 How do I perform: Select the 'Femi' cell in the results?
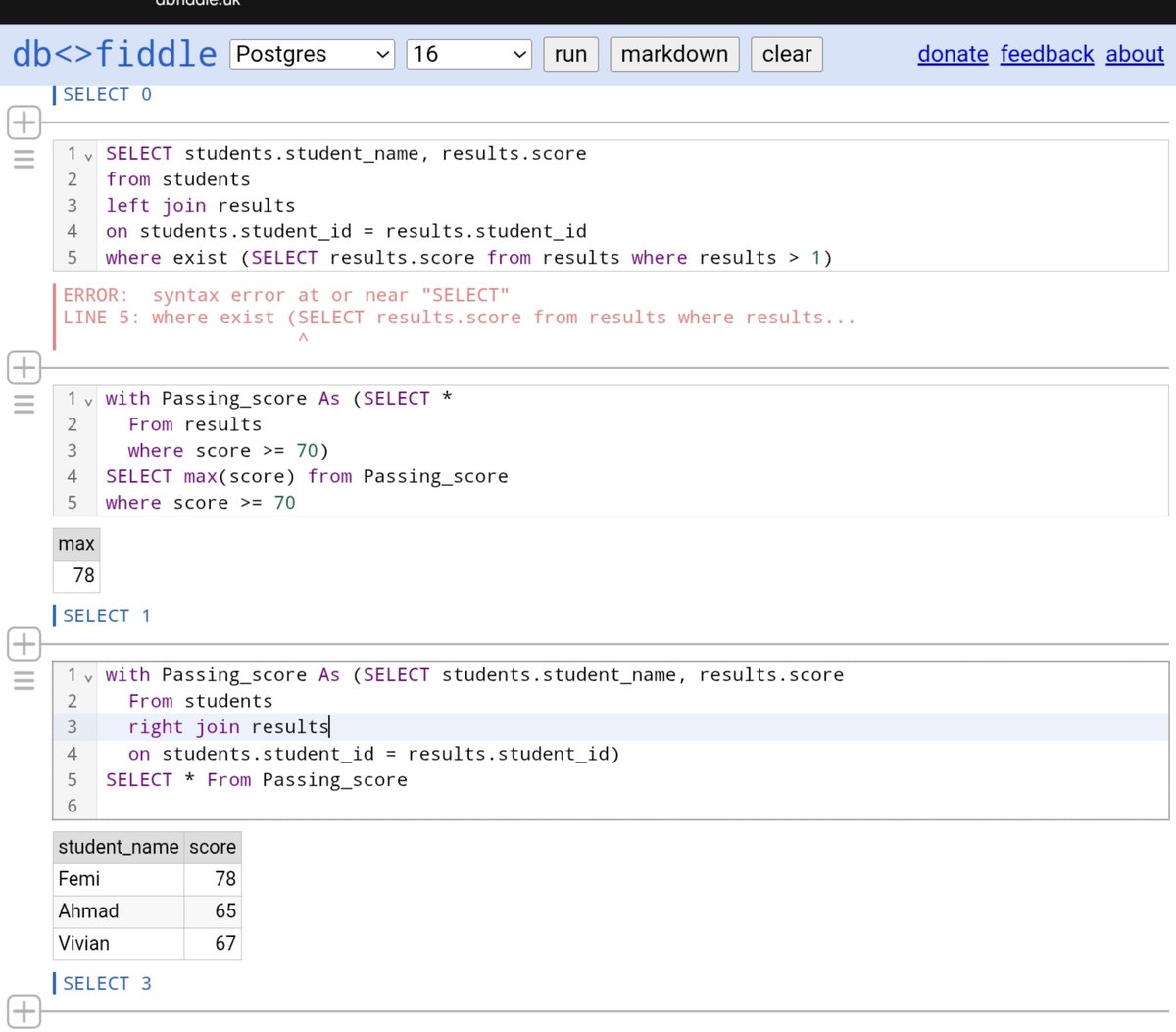click(119, 879)
